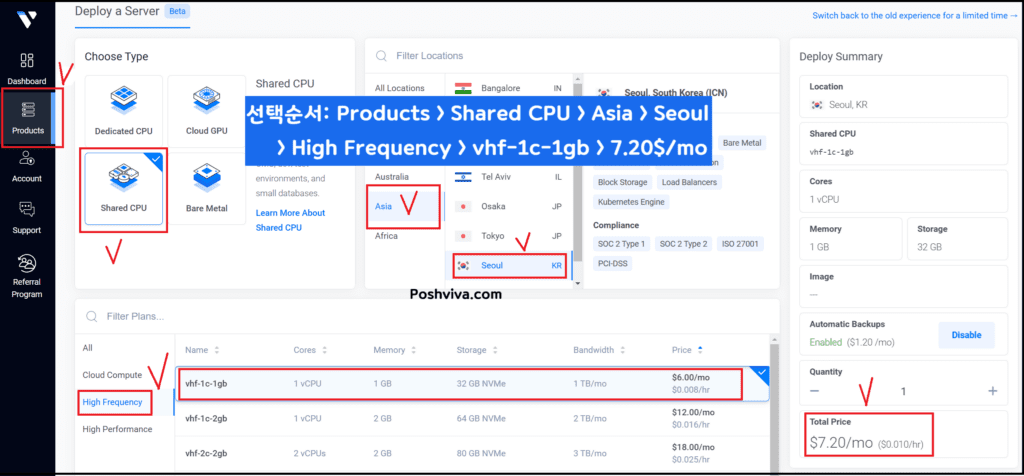
Task: Click the Beta badge beside the title
Action: [177, 11]
